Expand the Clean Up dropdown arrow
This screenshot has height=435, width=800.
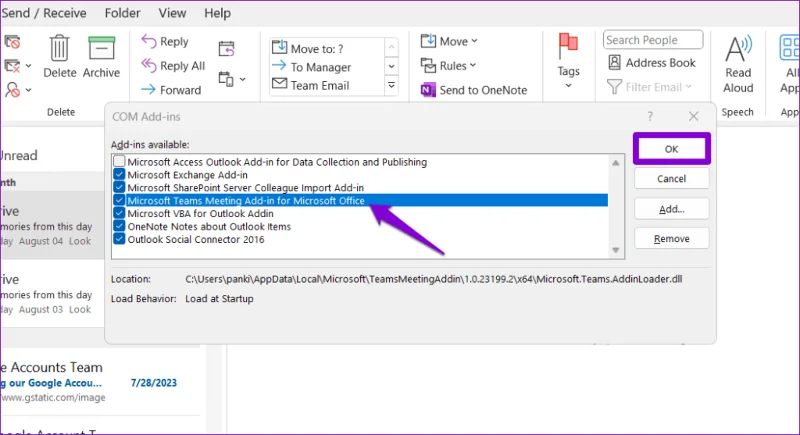28,66
